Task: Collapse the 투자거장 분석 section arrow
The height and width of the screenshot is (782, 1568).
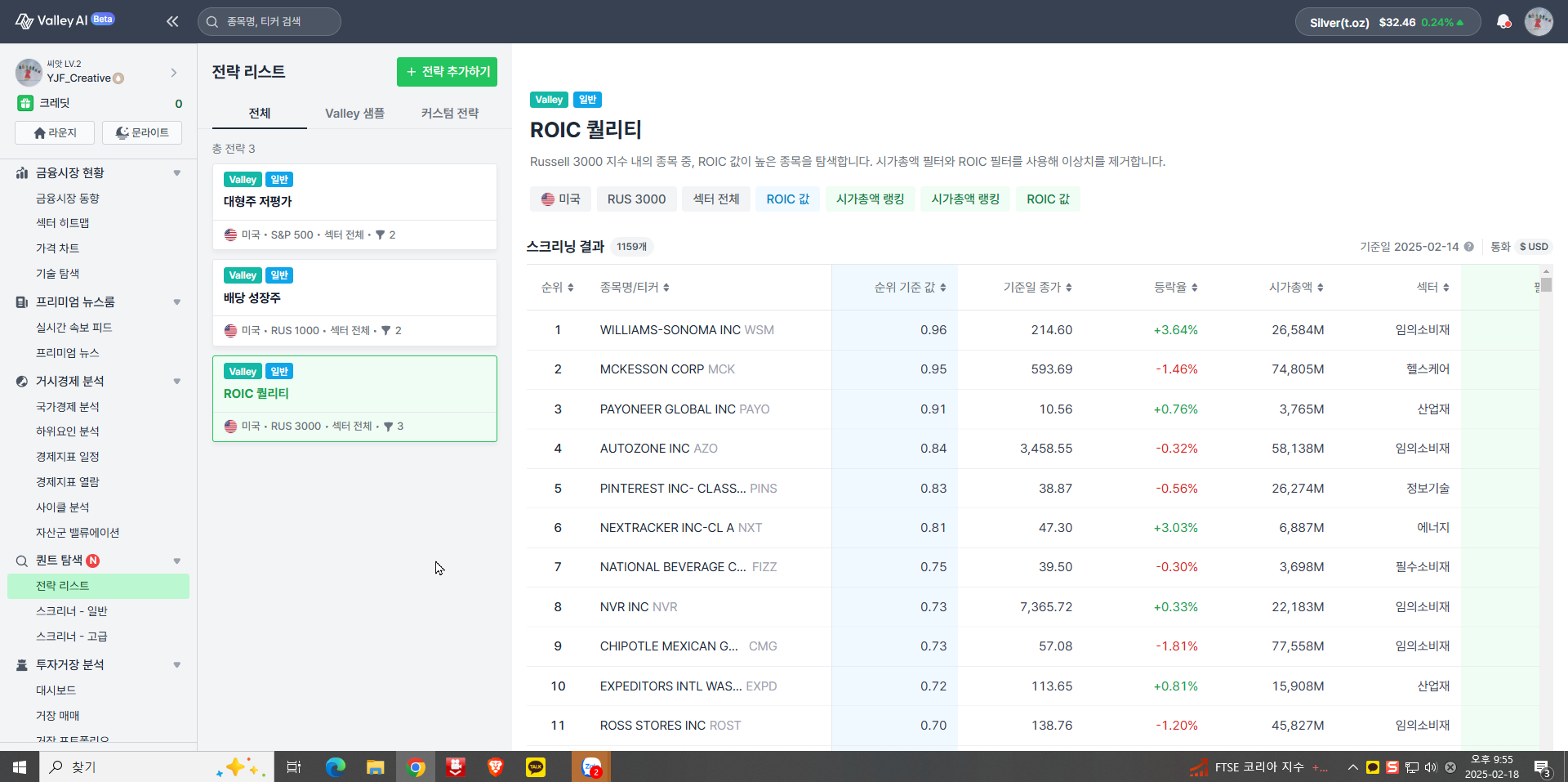Action: [176, 665]
